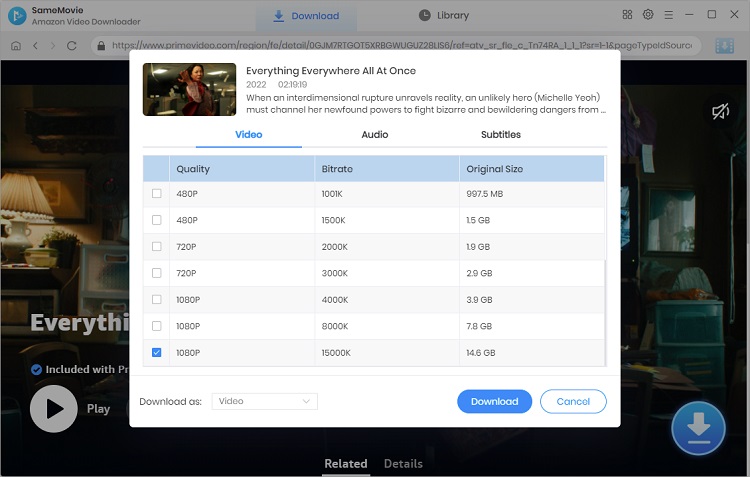Navigate forward with the right arrow
This screenshot has width=750, height=477.
pos(53,46)
